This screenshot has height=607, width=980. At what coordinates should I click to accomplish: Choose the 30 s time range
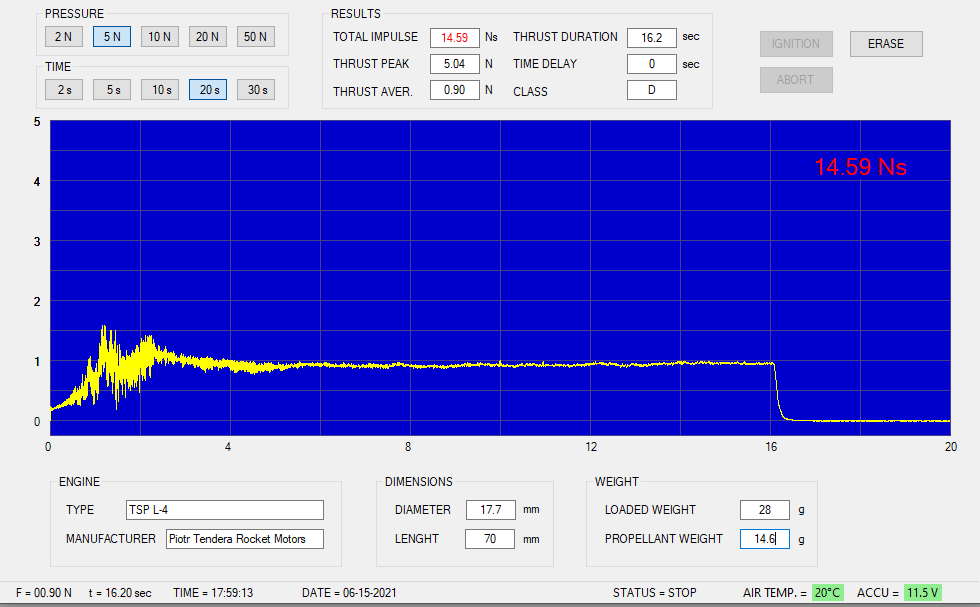click(x=256, y=90)
